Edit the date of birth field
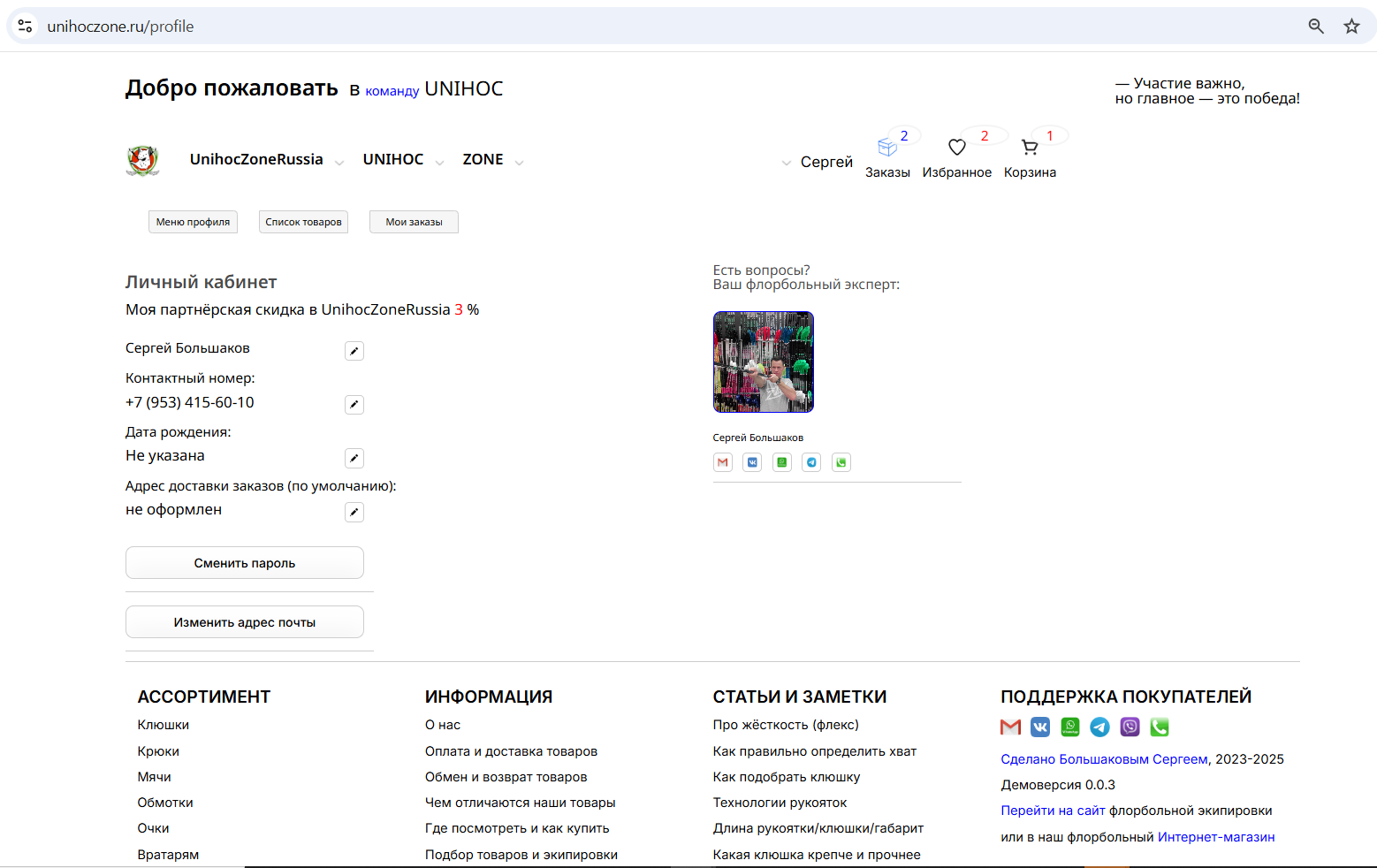 click(354, 458)
